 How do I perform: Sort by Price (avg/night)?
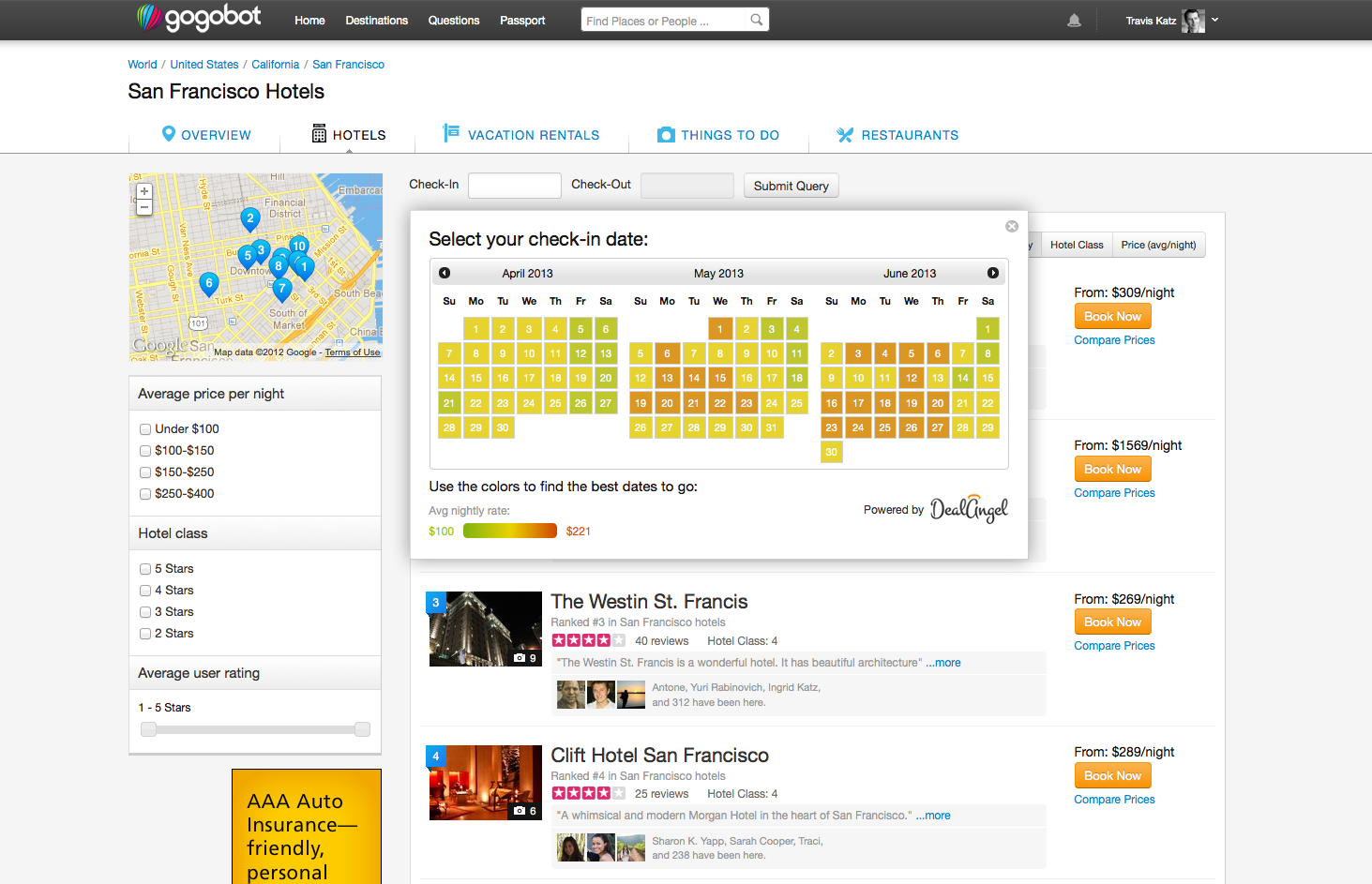click(x=1158, y=245)
